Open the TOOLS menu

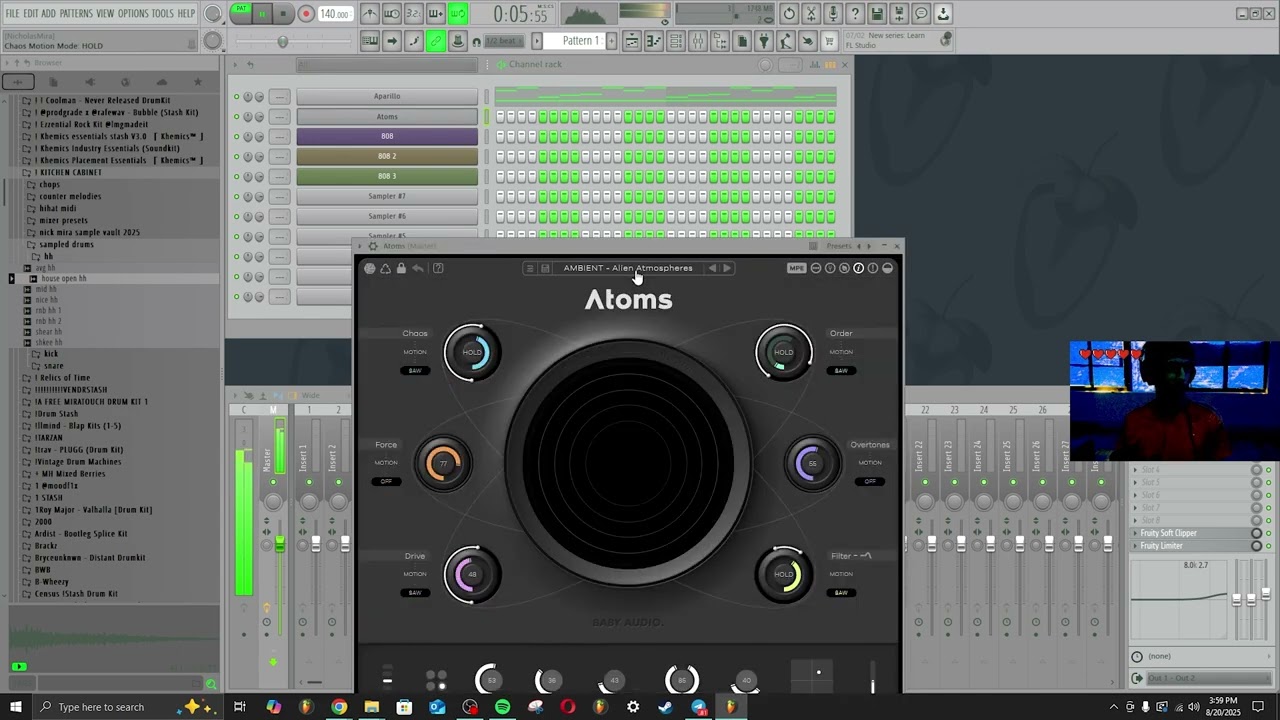click(163, 14)
